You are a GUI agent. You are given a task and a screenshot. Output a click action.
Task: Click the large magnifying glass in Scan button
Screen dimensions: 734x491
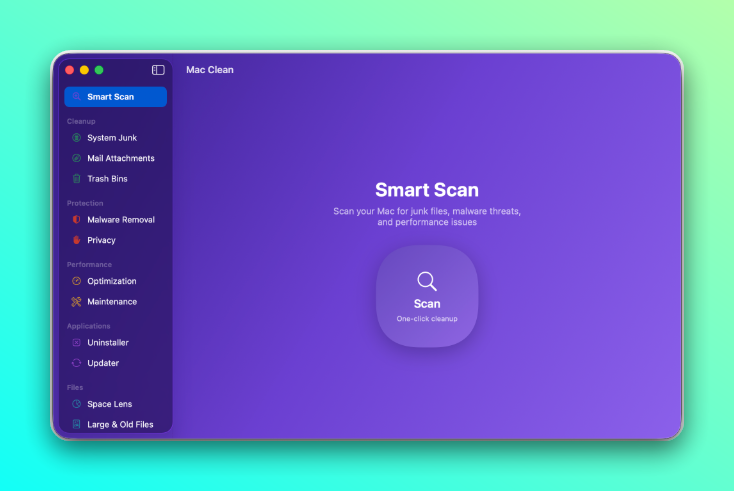coord(427,281)
